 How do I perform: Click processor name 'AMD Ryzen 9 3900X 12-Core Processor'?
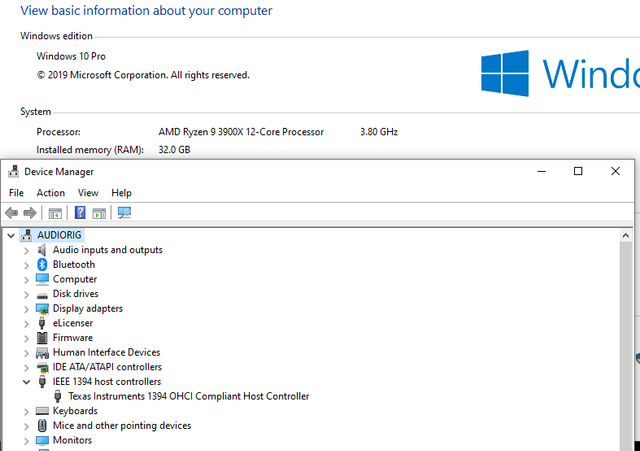tap(241, 132)
